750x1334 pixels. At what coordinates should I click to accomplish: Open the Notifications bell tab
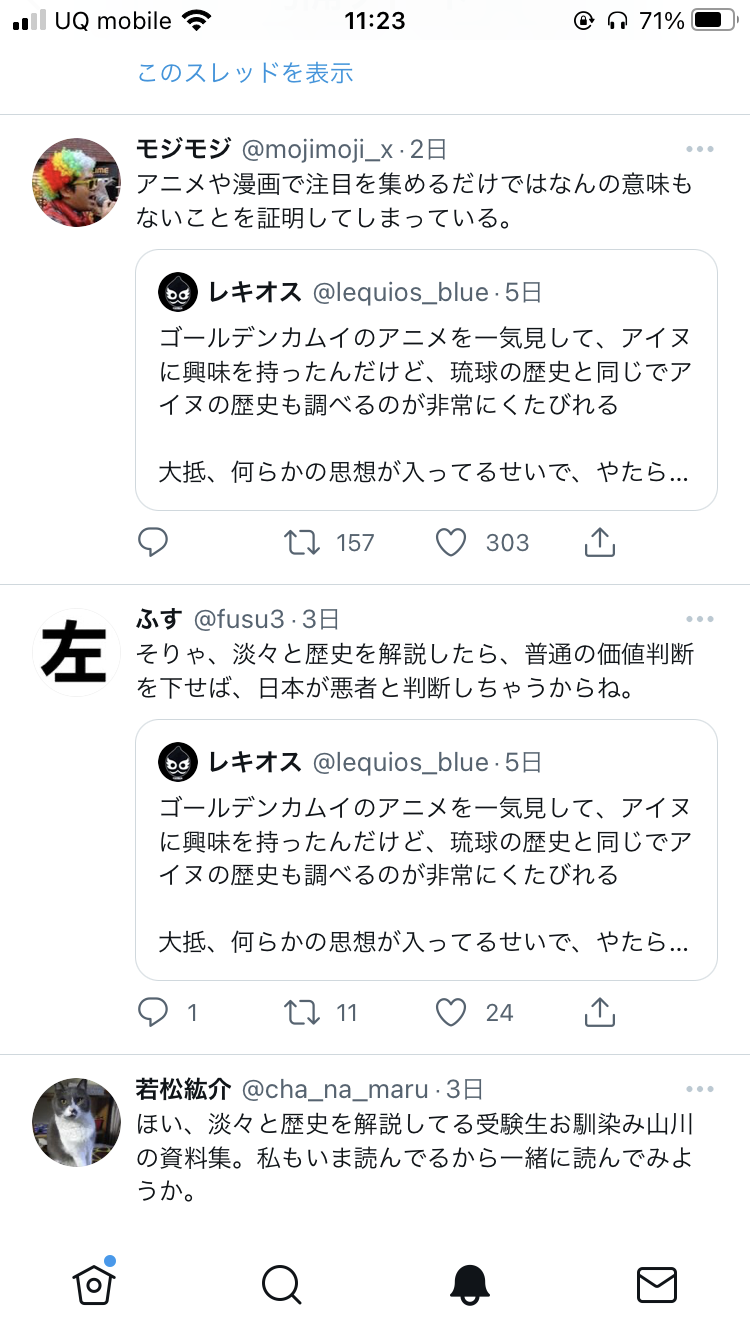(x=469, y=1283)
